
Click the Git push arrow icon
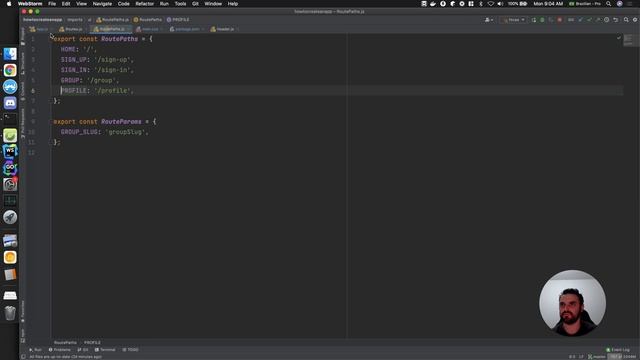pyautogui.click(x=598, y=20)
